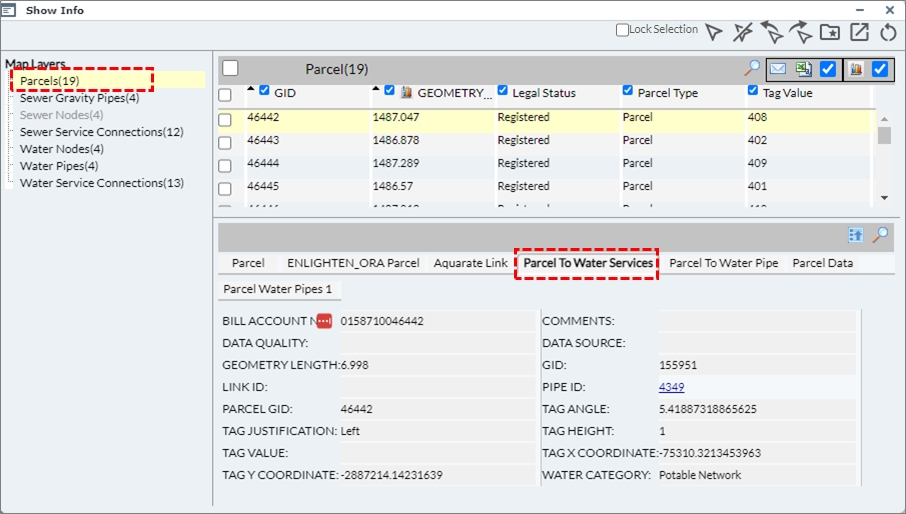
Task: Open the PIPE ID 4349 link
Action: click(x=671, y=387)
